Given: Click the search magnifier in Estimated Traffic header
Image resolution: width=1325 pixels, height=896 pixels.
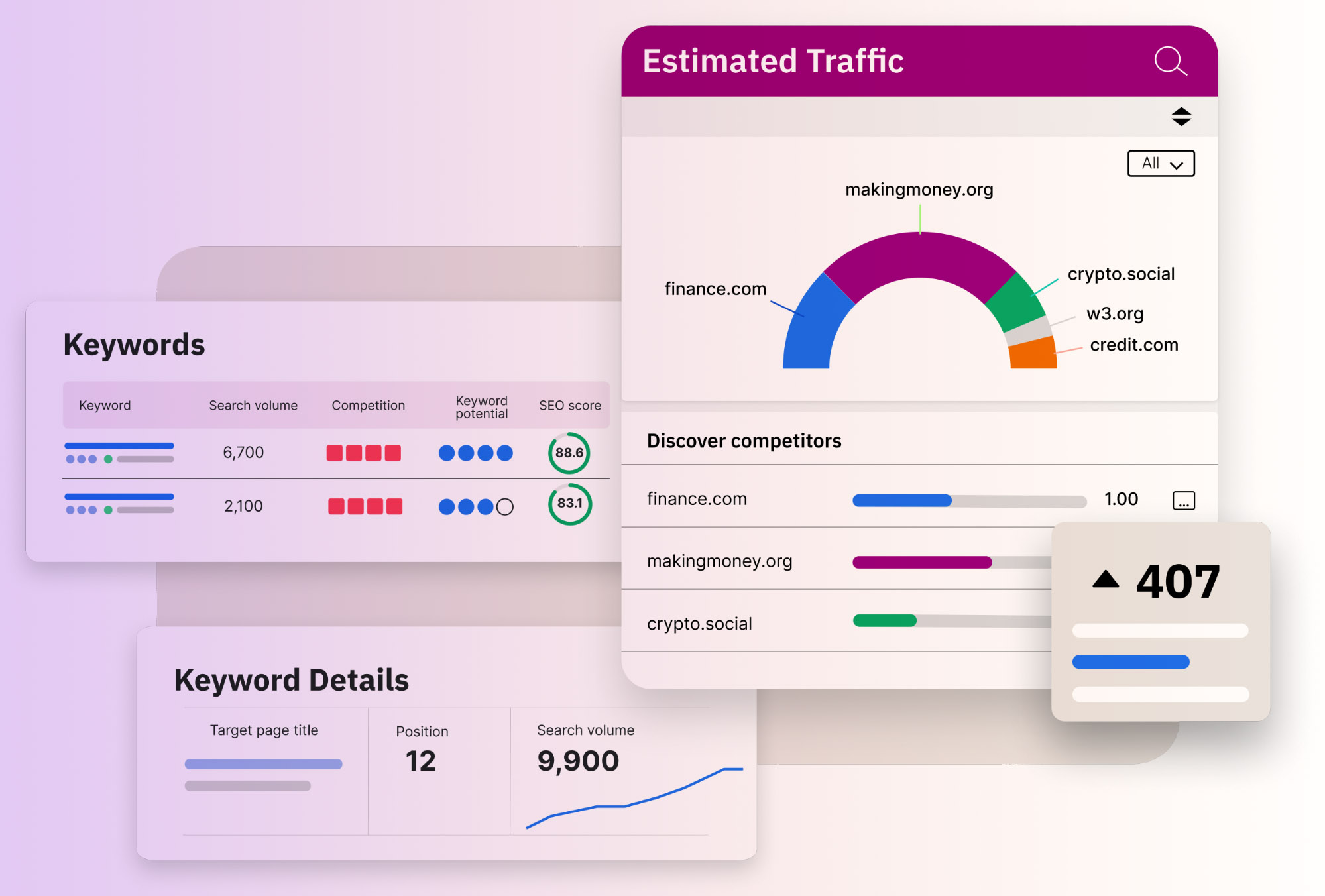Looking at the screenshot, I should tap(1170, 62).
